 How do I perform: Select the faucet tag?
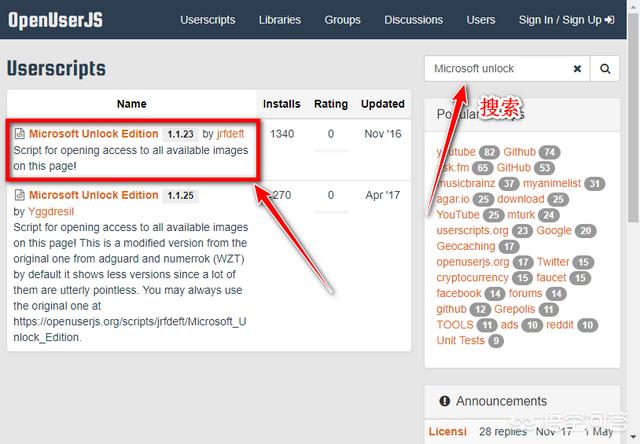[x=551, y=278]
